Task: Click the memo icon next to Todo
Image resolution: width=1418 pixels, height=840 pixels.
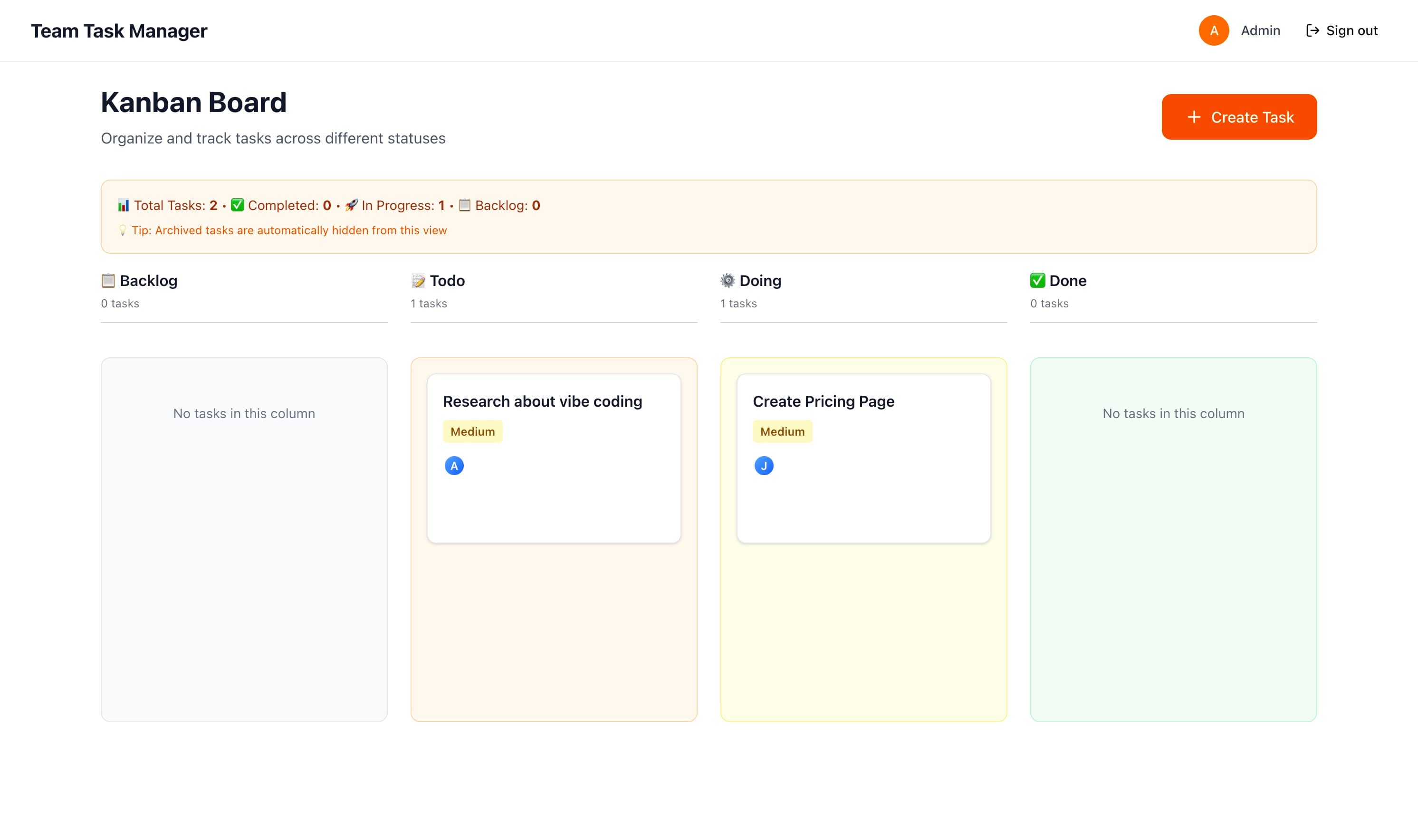Action: click(418, 280)
